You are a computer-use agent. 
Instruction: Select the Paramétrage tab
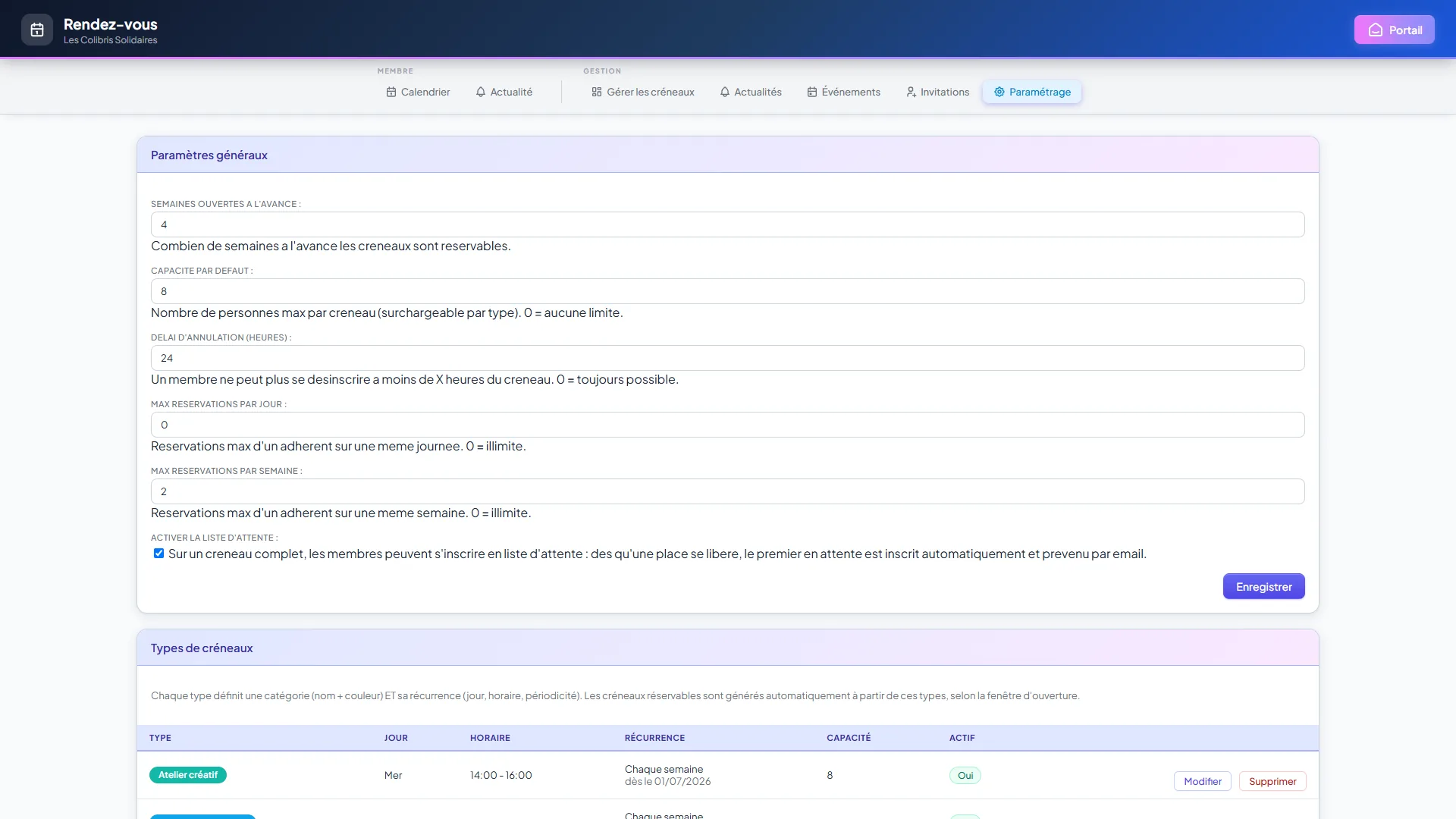click(1032, 92)
